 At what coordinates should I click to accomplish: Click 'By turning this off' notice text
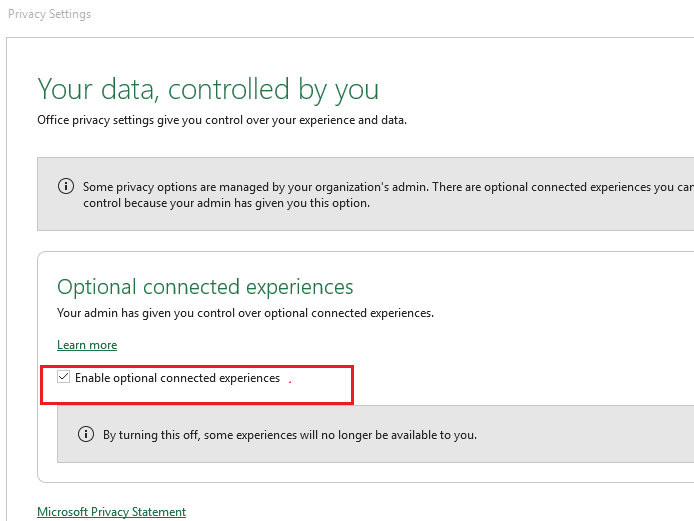click(x=290, y=435)
